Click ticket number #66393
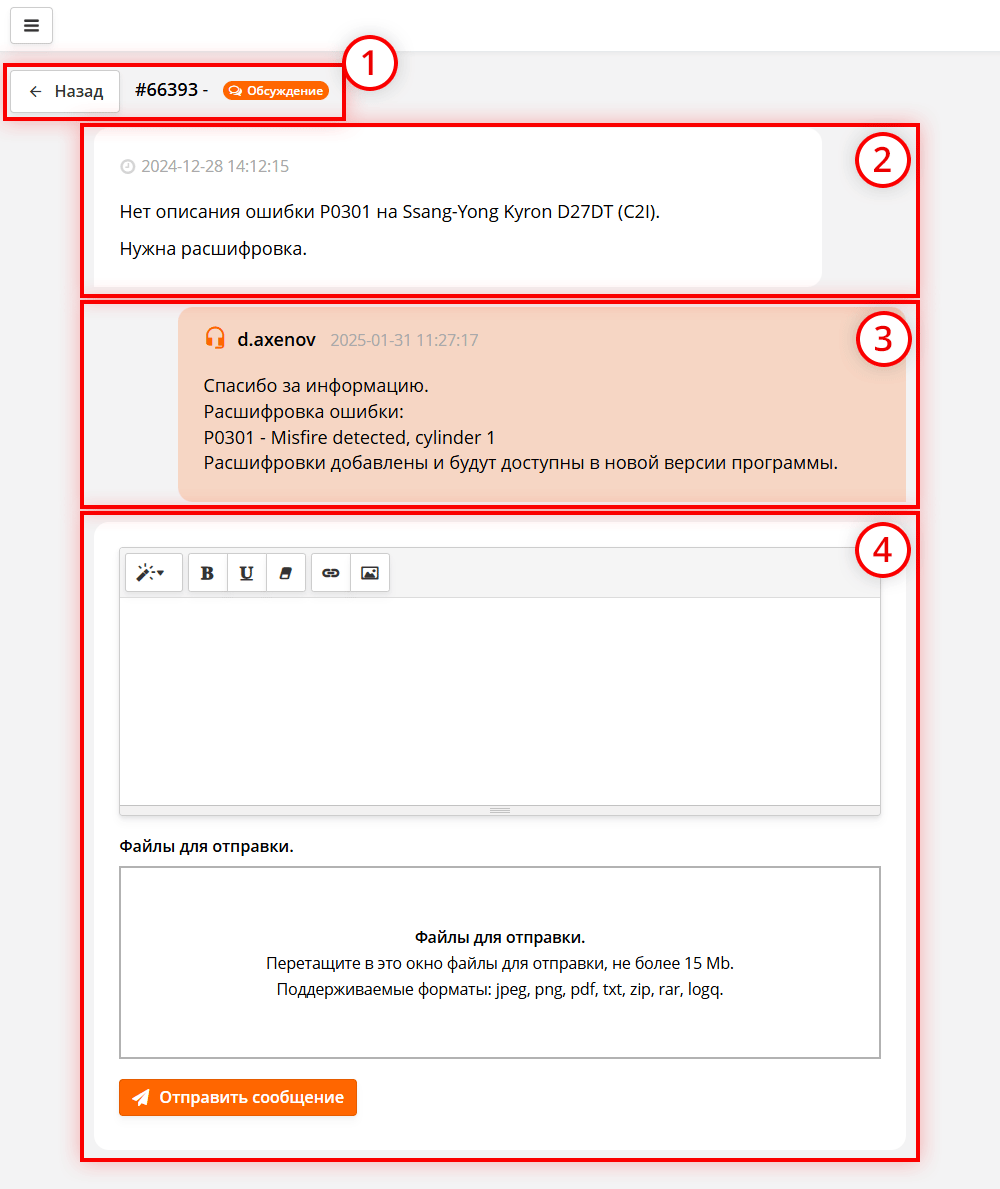 [166, 89]
